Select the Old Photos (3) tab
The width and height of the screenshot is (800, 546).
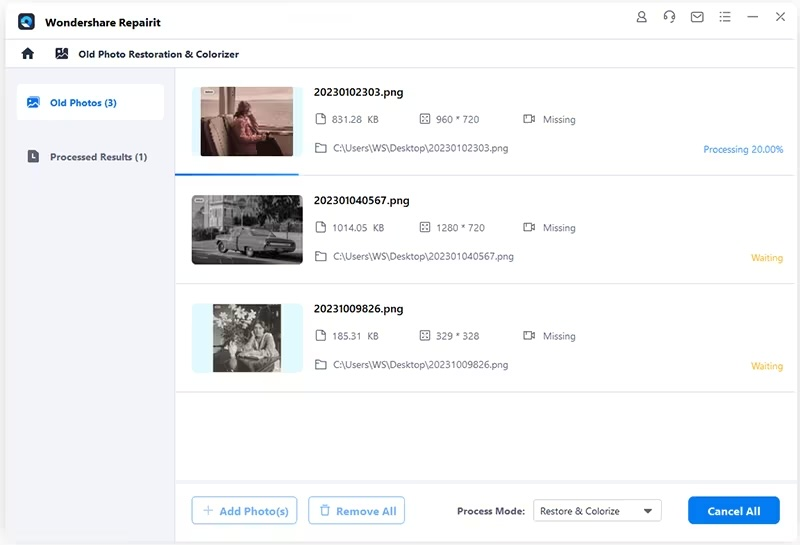pos(90,103)
